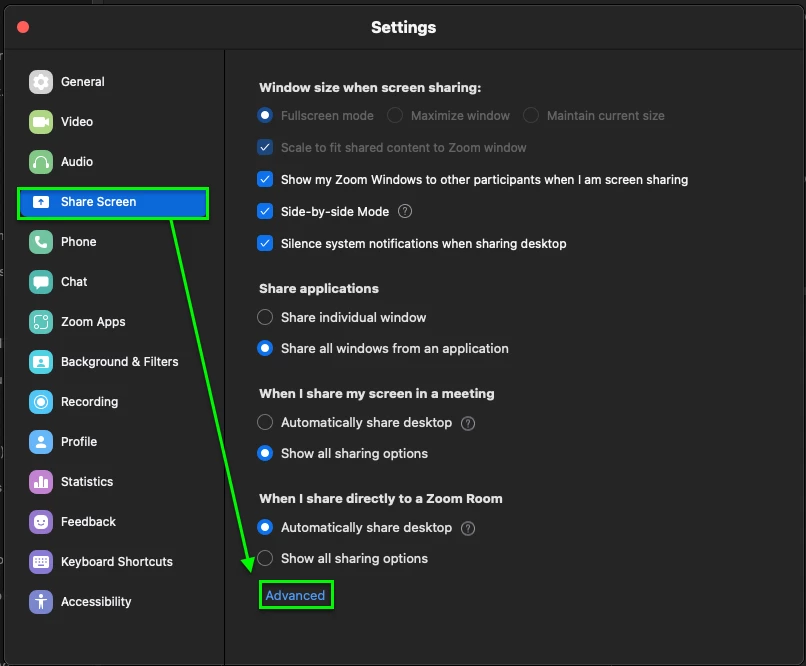Open the Feedback smiley icon
The image size is (806, 666).
tap(41, 522)
